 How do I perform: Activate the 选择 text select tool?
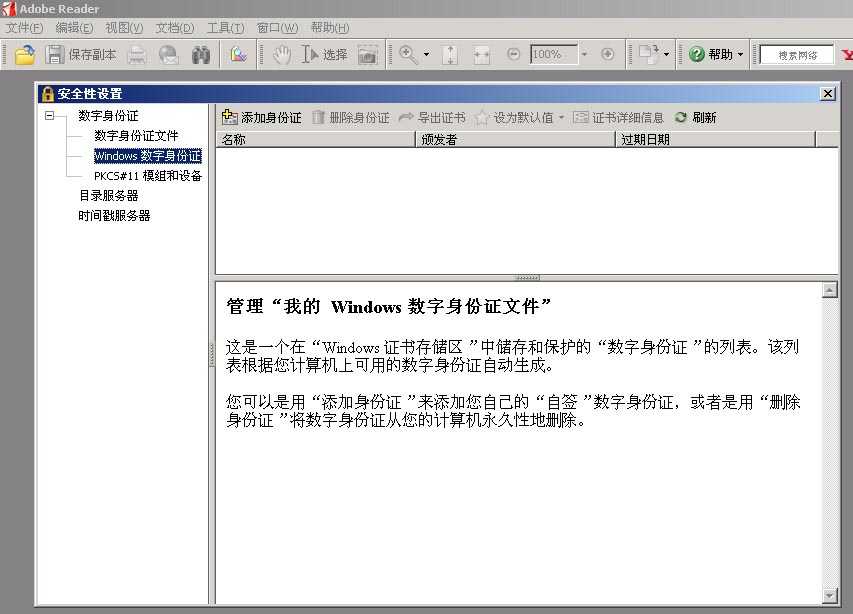coord(325,54)
